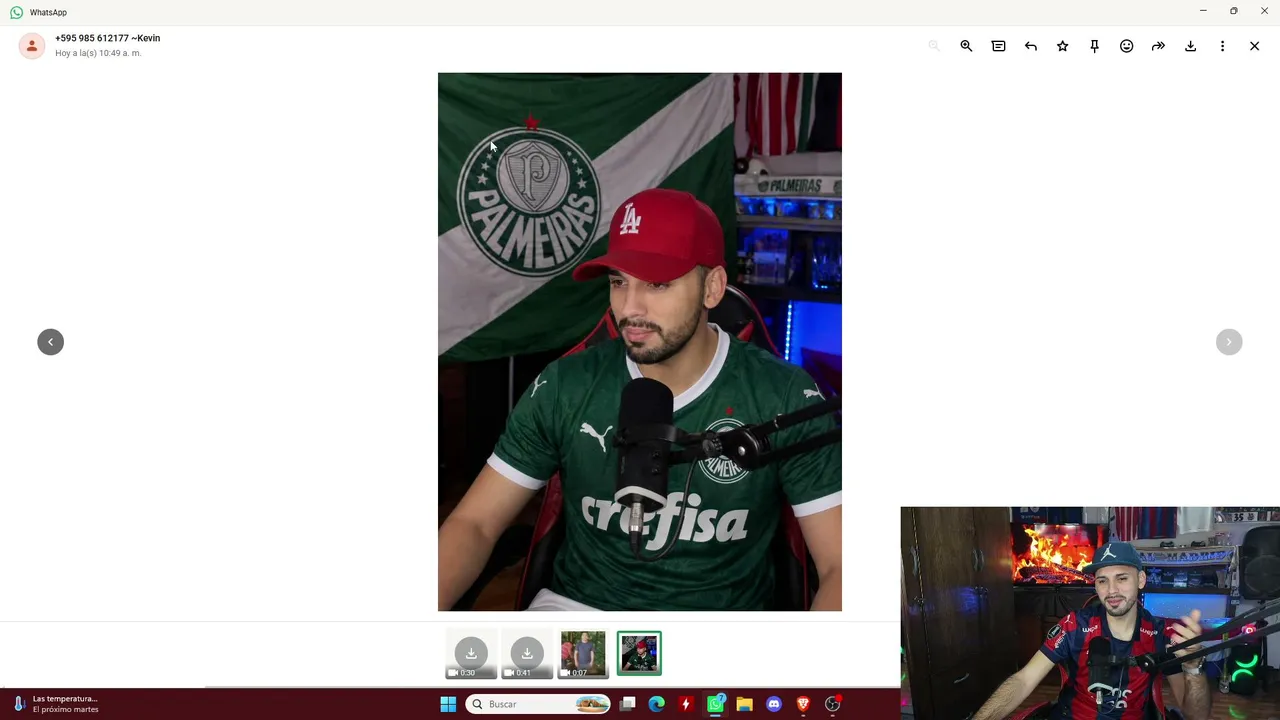Image resolution: width=1280 pixels, height=720 pixels.
Task: Restore down the WhatsApp window
Action: (x=1233, y=11)
